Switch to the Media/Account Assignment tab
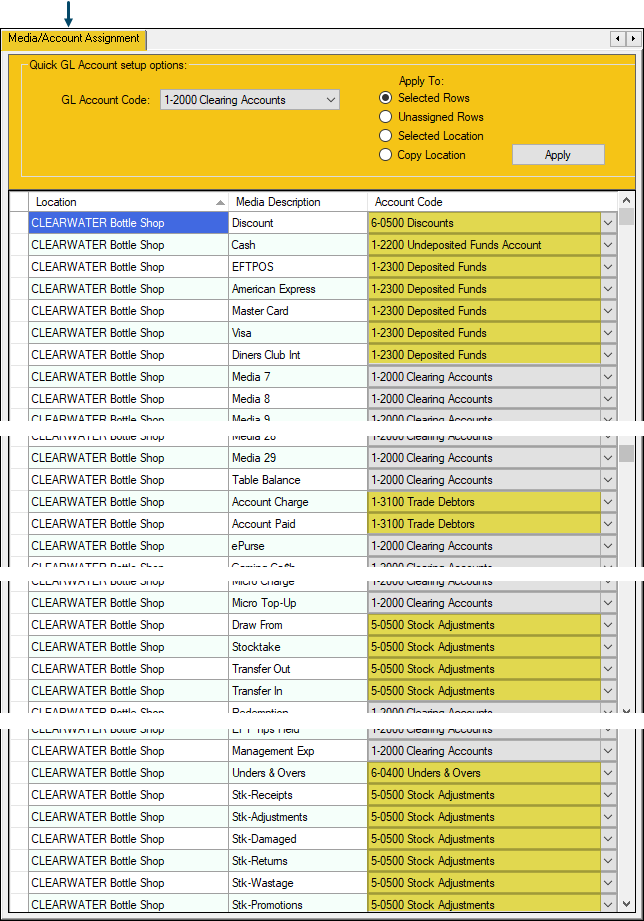This screenshot has height=921, width=644. [x=74, y=39]
